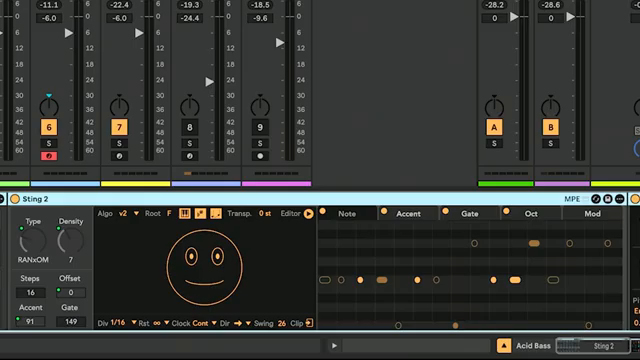The height and width of the screenshot is (360, 640).
Task: Click the pan knob on track 7
Action: (x=119, y=107)
